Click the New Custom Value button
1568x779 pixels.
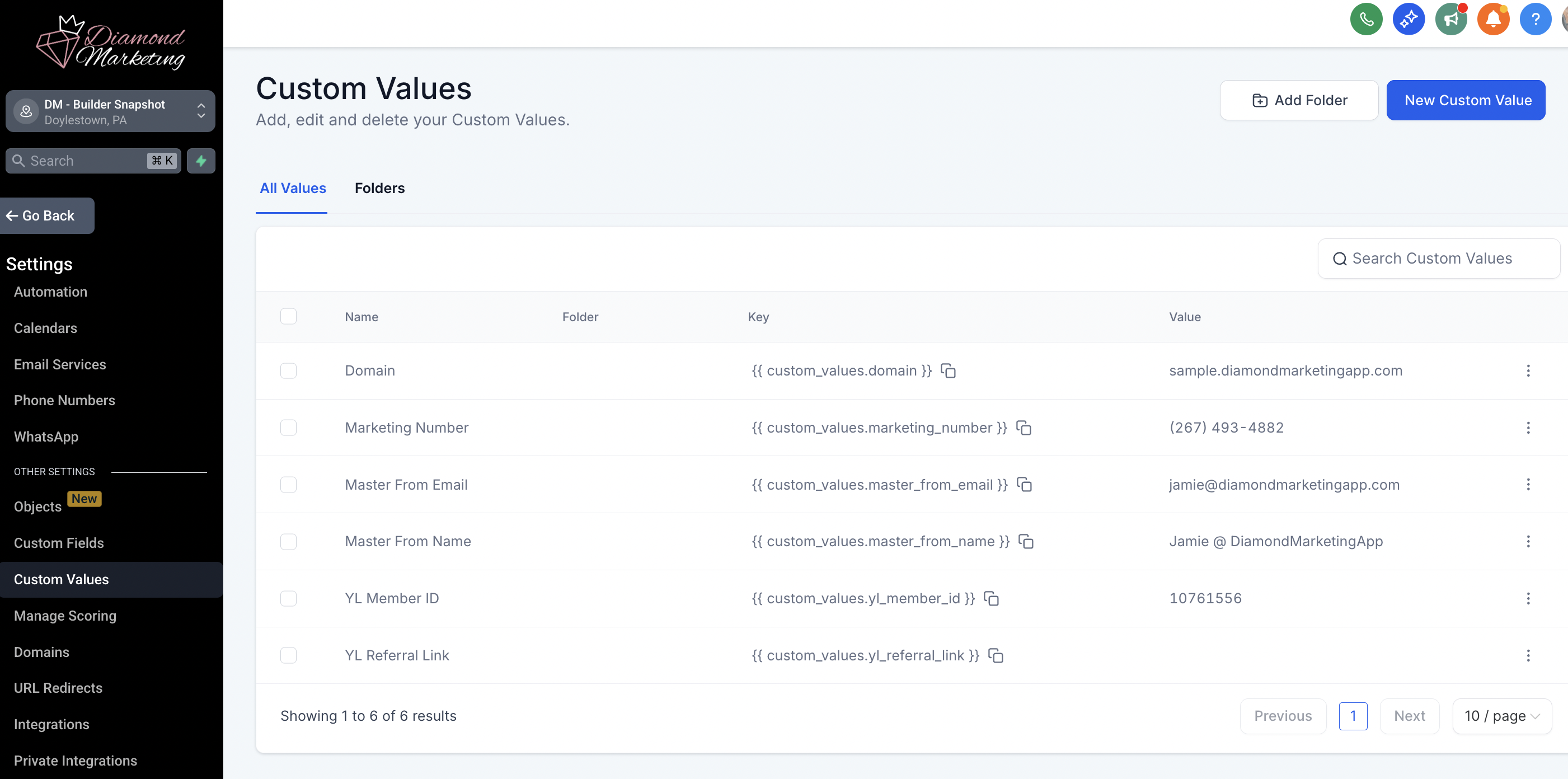click(x=1466, y=100)
